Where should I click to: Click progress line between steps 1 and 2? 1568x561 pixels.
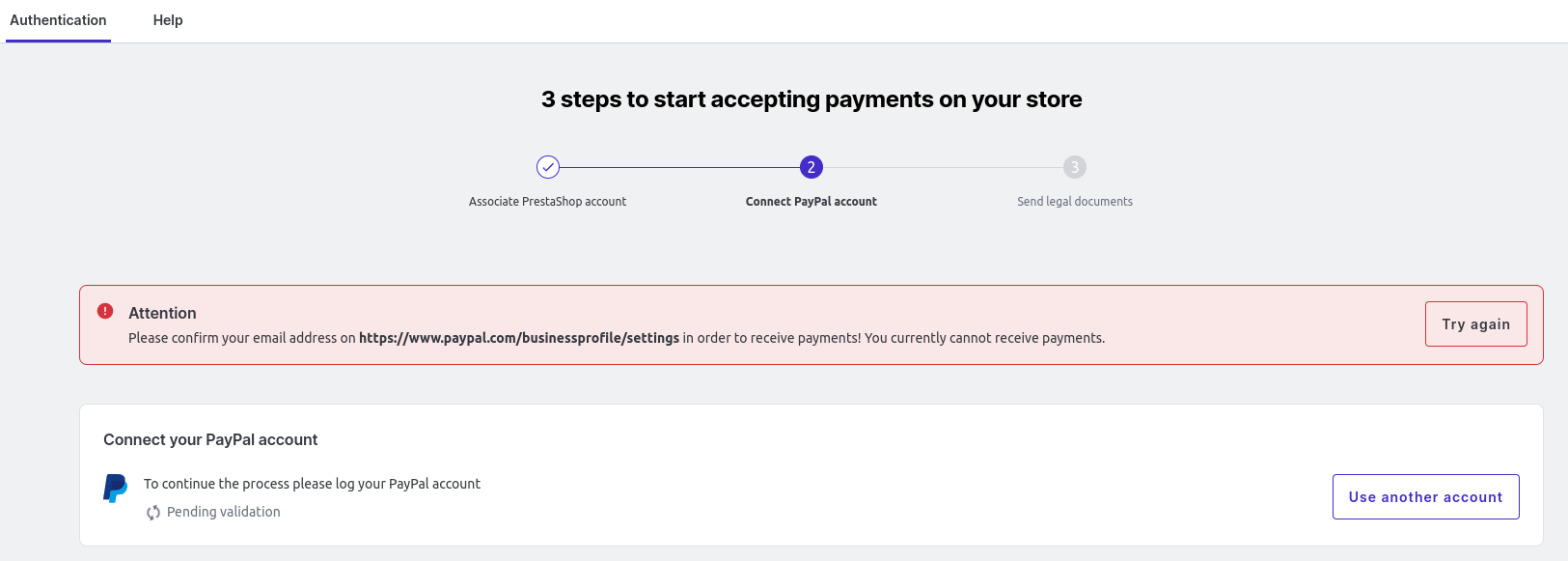click(679, 167)
